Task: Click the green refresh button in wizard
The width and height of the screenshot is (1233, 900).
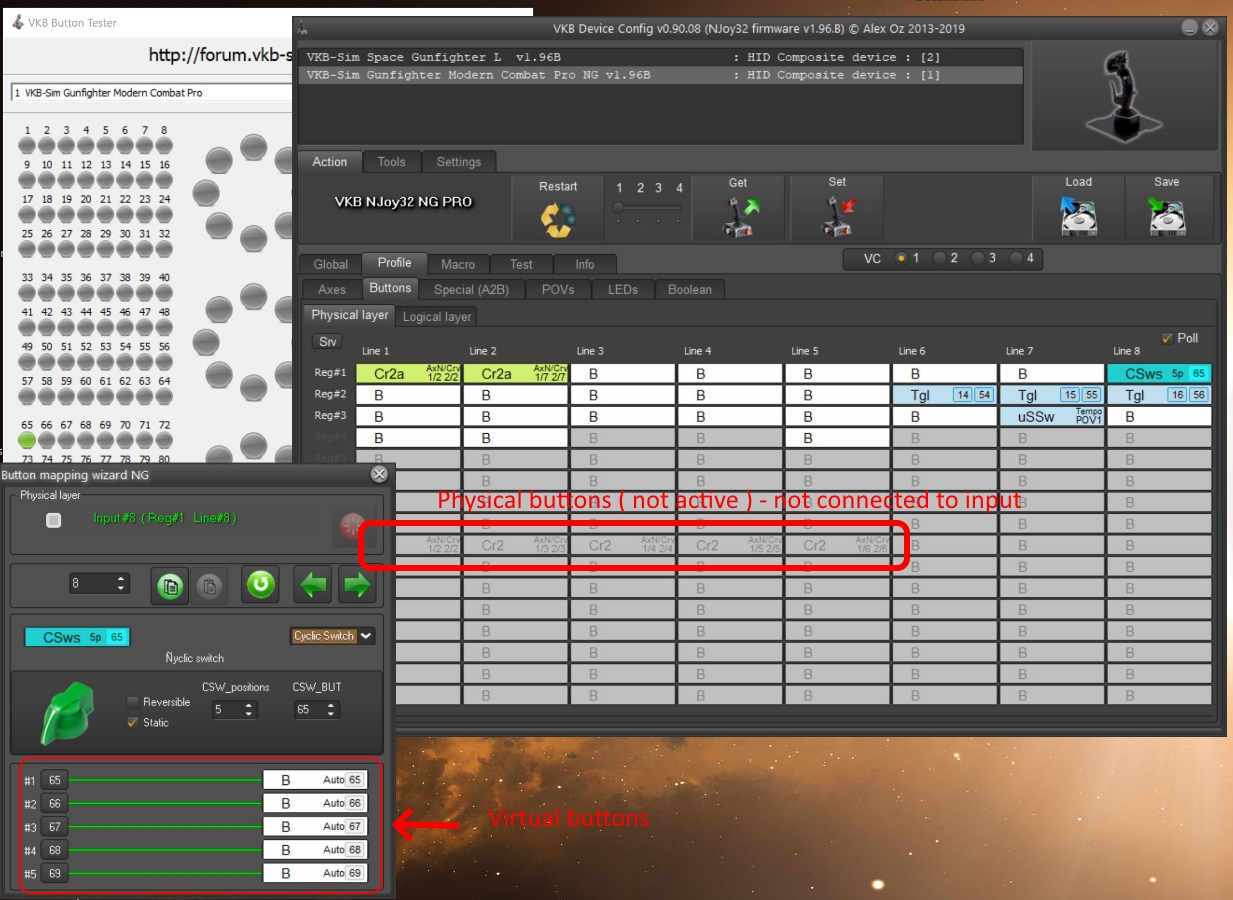Action: [260, 584]
